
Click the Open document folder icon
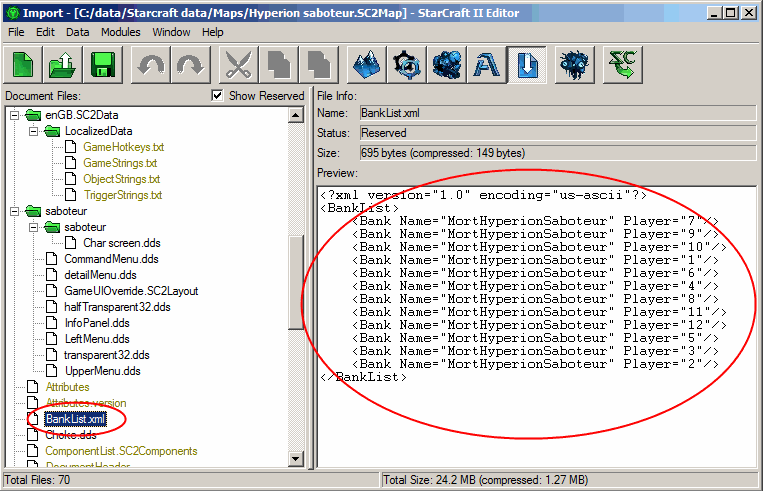click(x=63, y=65)
